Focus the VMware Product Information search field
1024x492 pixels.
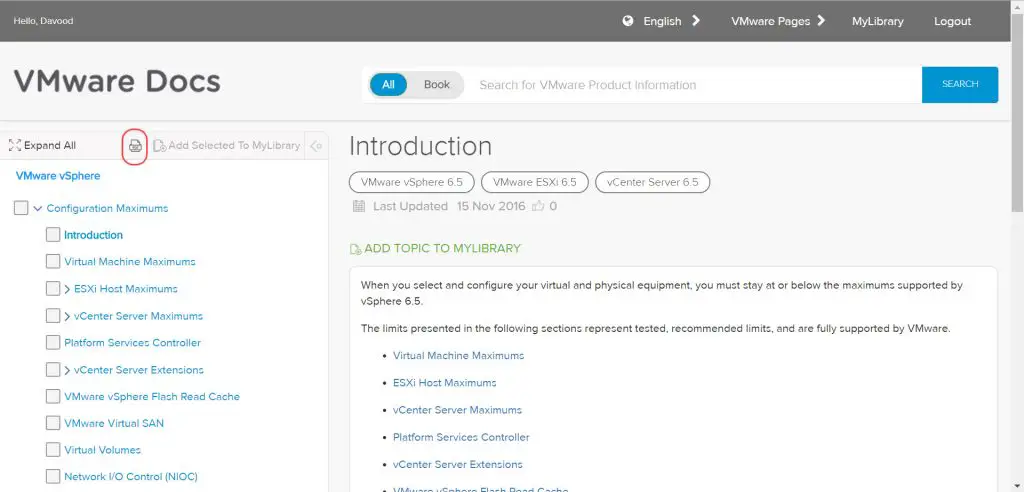click(x=690, y=85)
